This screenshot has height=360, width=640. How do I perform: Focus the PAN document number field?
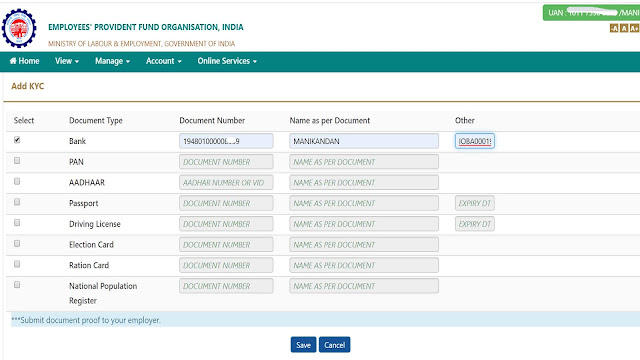226,162
